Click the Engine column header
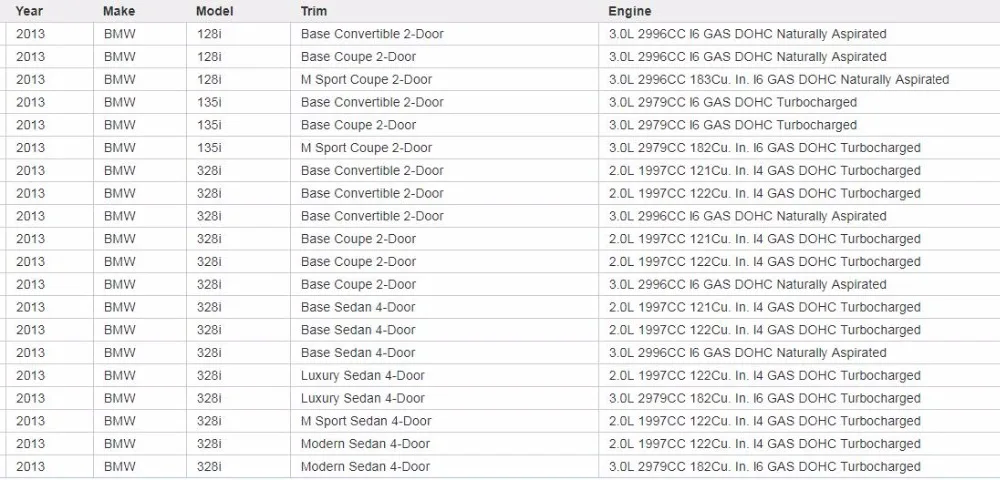 pos(629,11)
